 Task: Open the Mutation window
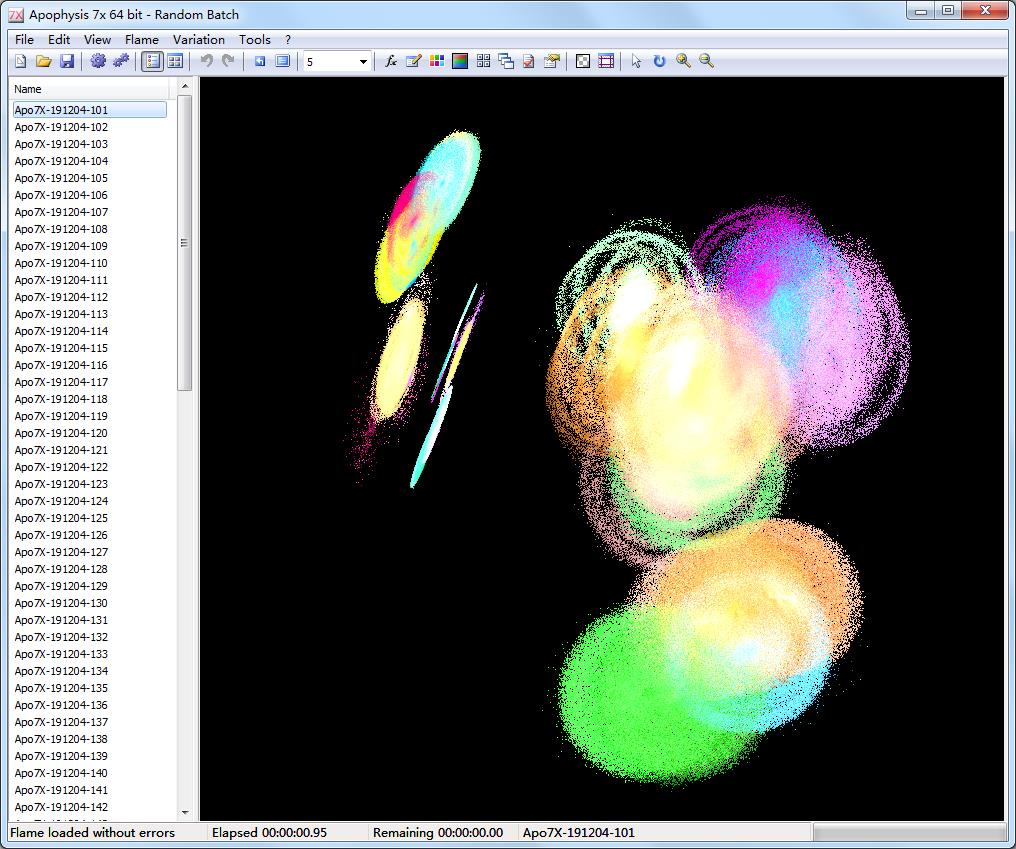tap(482, 61)
